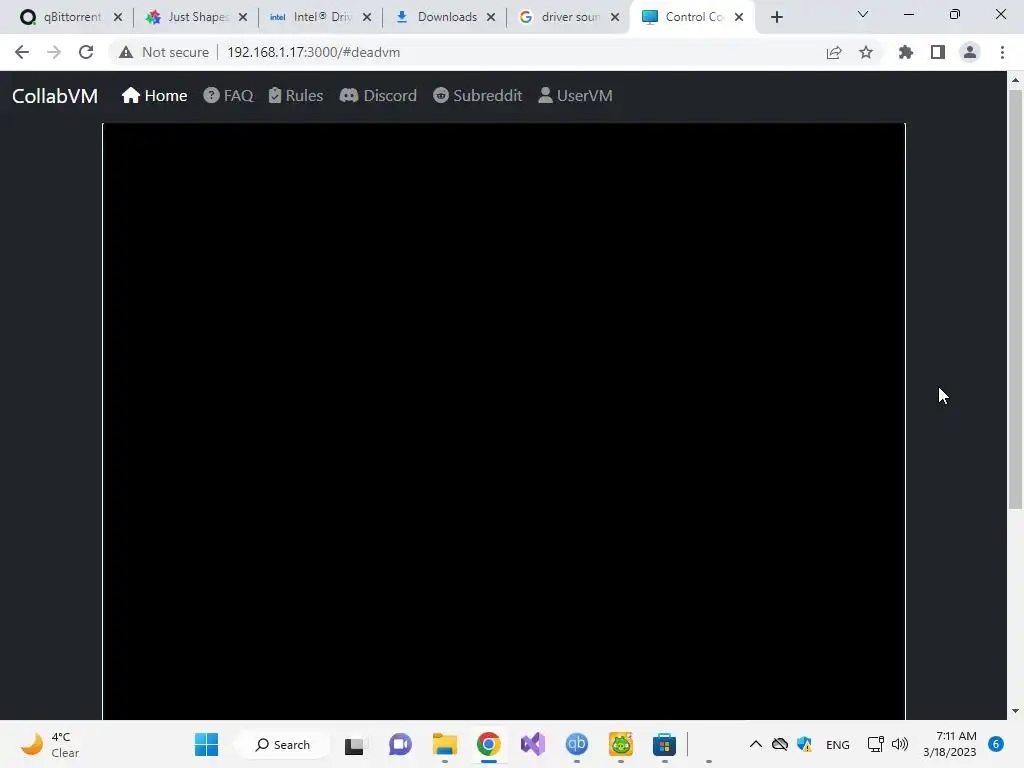Switch to the qBittorrent tab

point(62,17)
